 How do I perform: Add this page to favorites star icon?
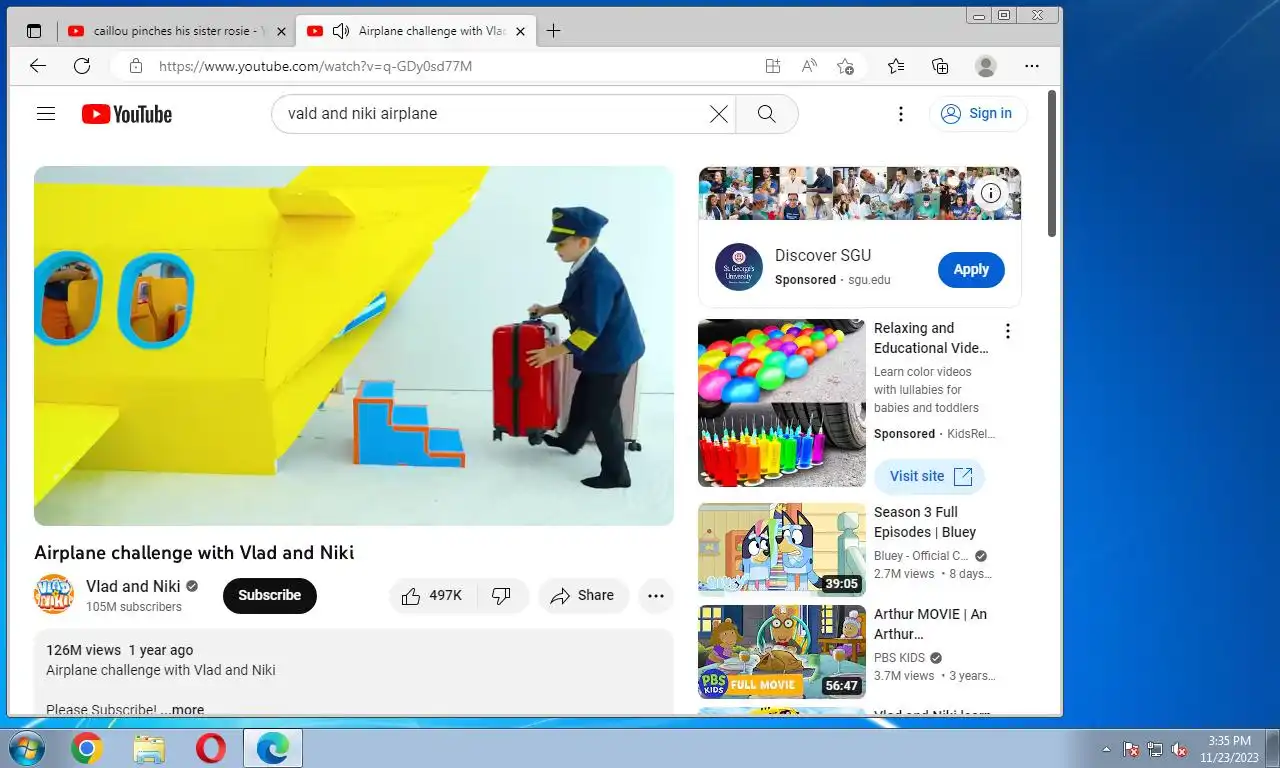point(846,66)
